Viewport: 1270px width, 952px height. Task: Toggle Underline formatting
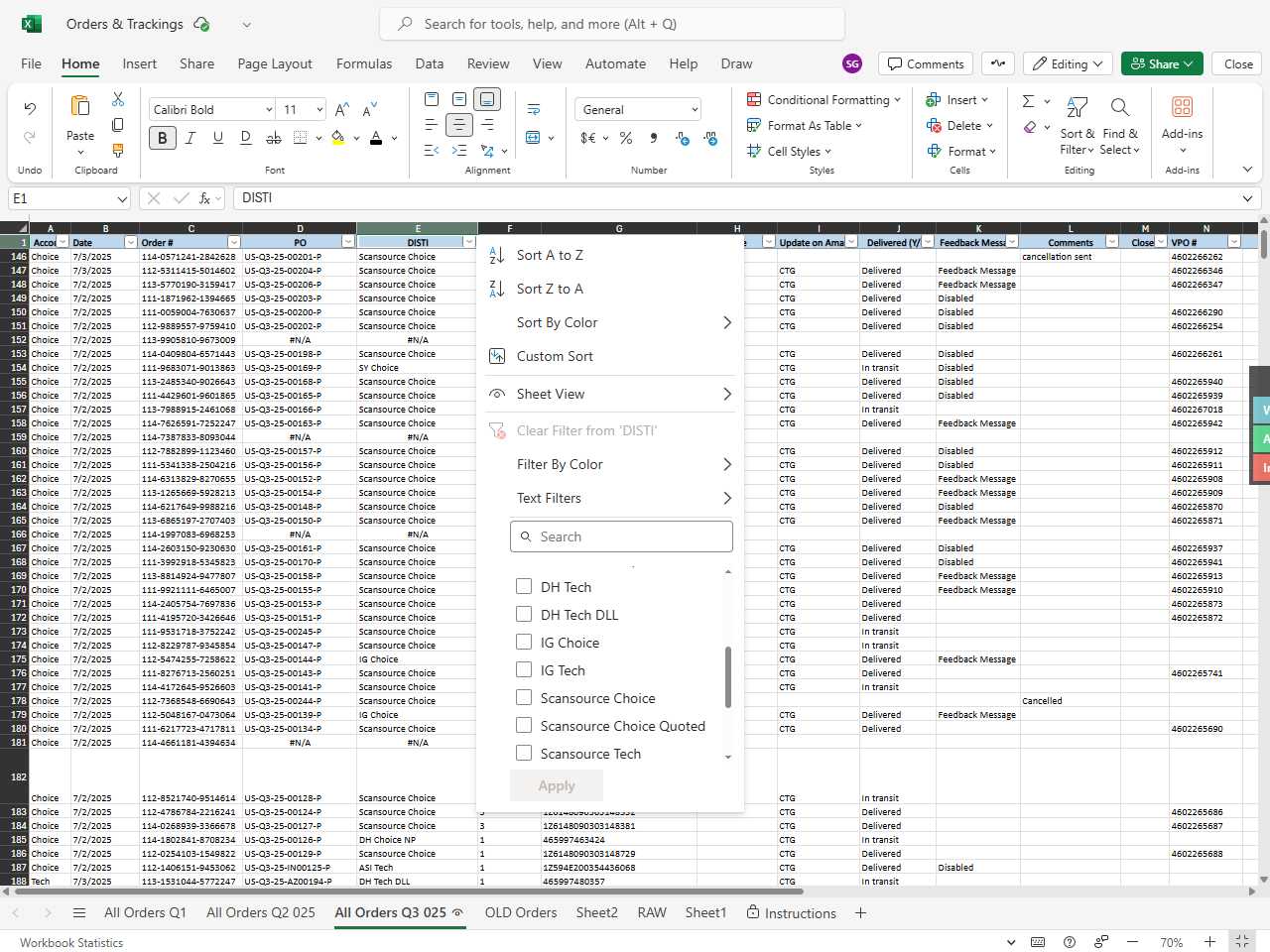point(218,138)
